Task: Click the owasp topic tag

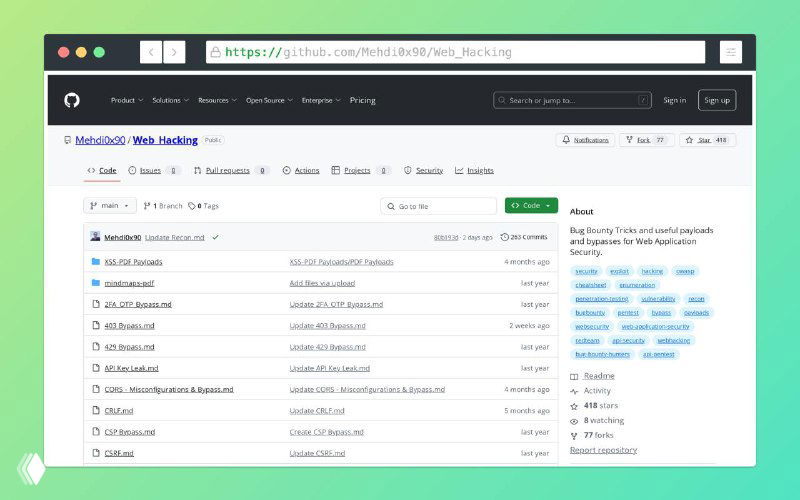Action: coord(685,271)
